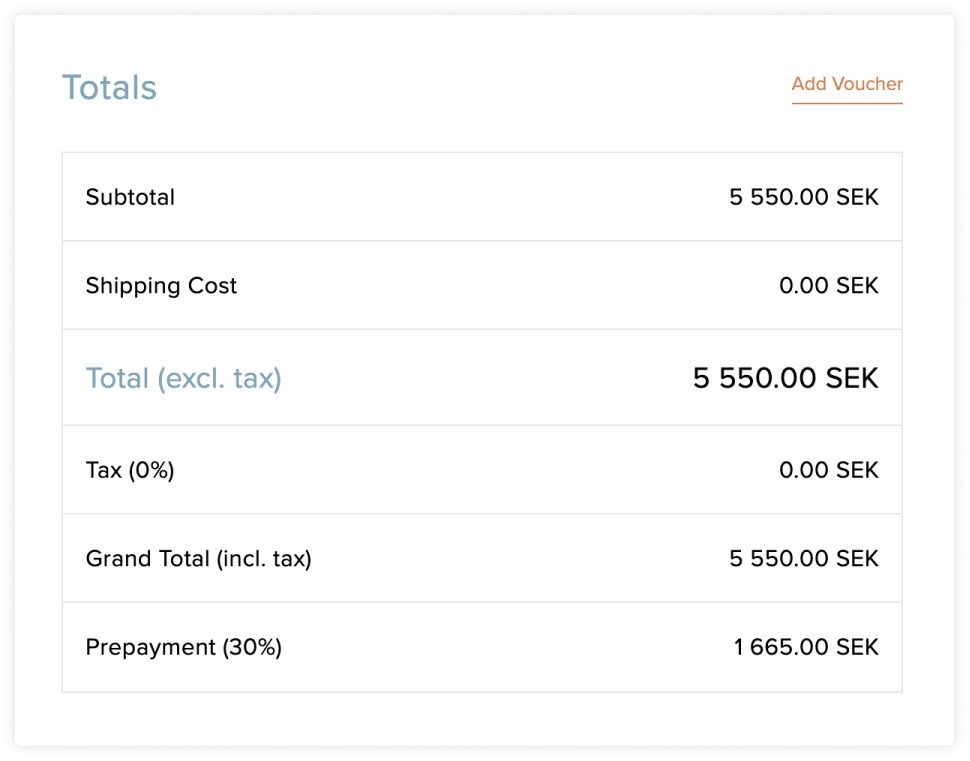Select the Totals heading
Screen dimensions: 970x761
point(109,87)
